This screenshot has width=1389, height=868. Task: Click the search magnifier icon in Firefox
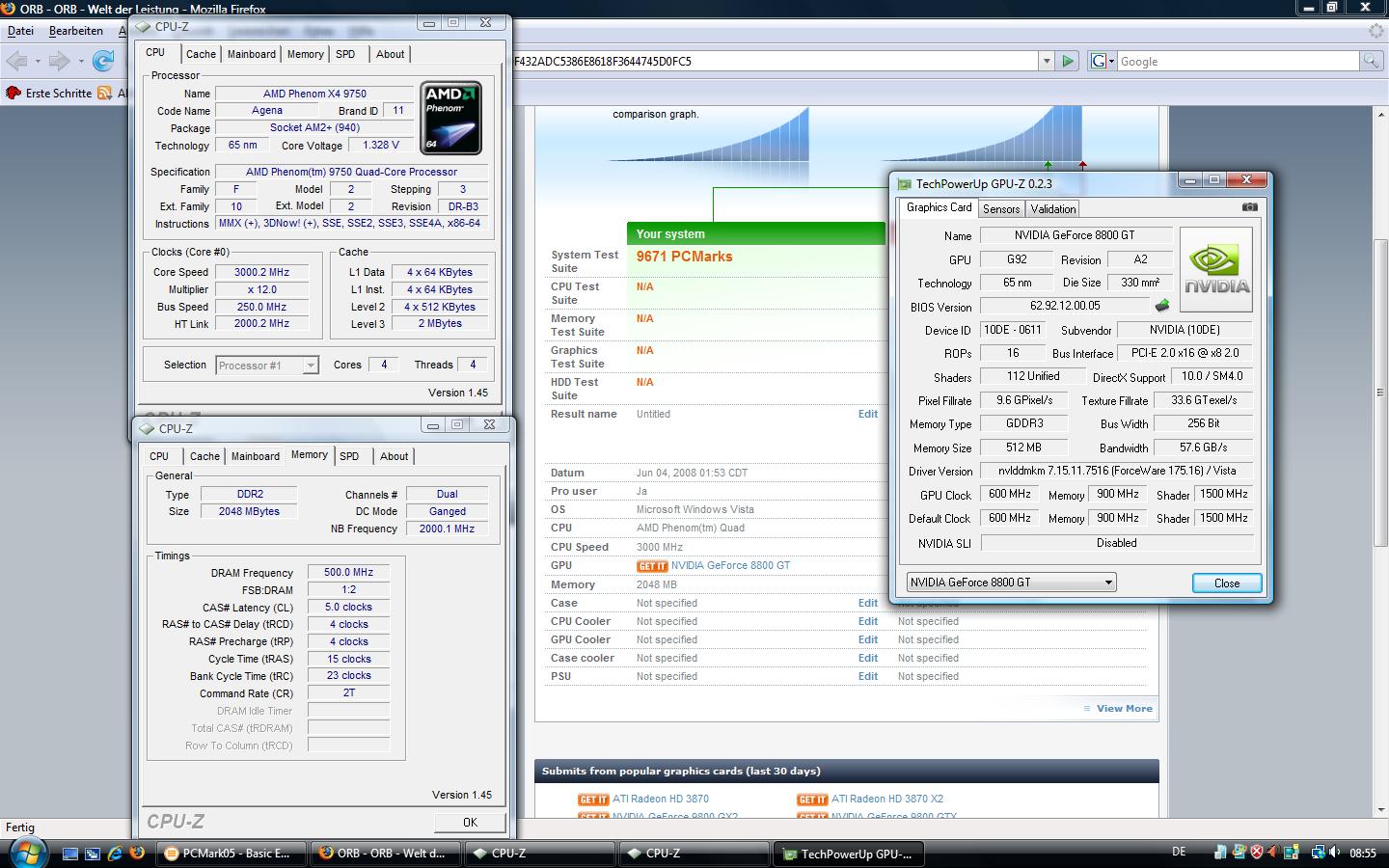[1370, 61]
